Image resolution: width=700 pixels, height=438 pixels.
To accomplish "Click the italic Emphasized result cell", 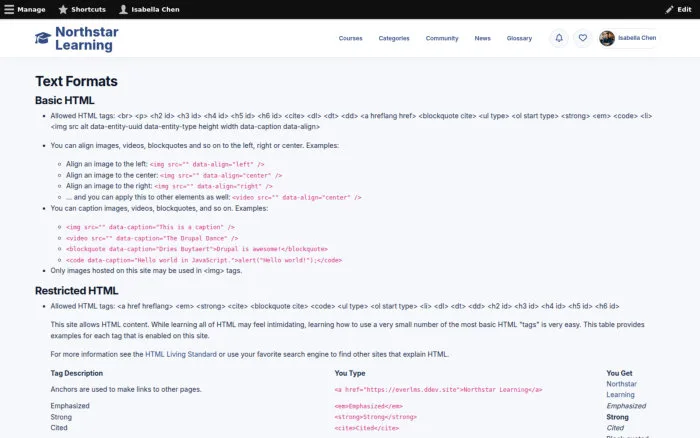I will pos(626,406).
